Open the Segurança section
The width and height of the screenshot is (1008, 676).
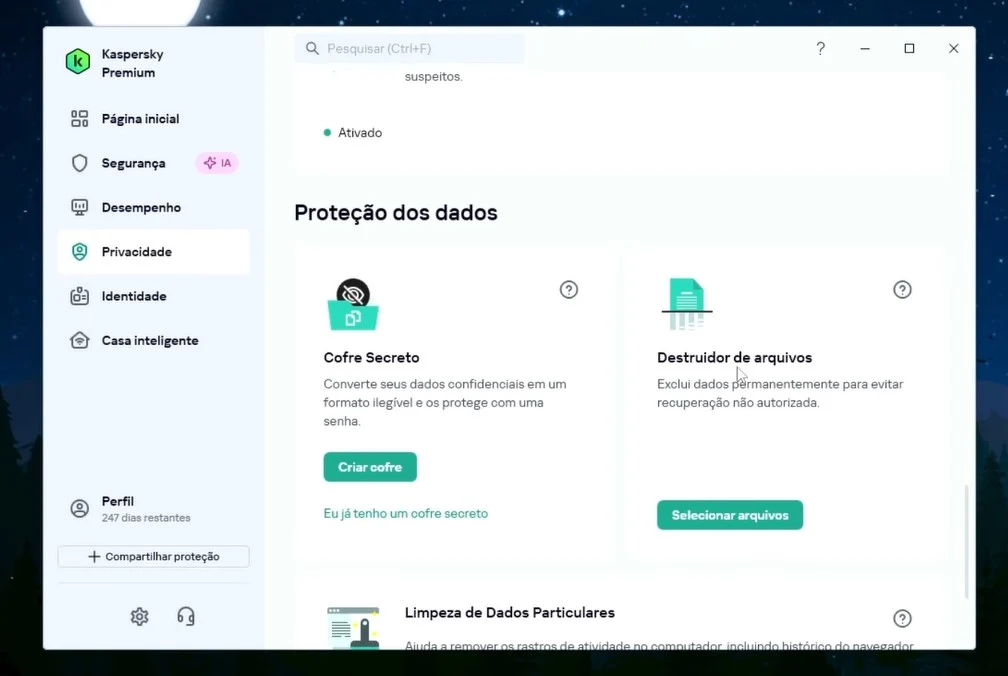pos(154,163)
